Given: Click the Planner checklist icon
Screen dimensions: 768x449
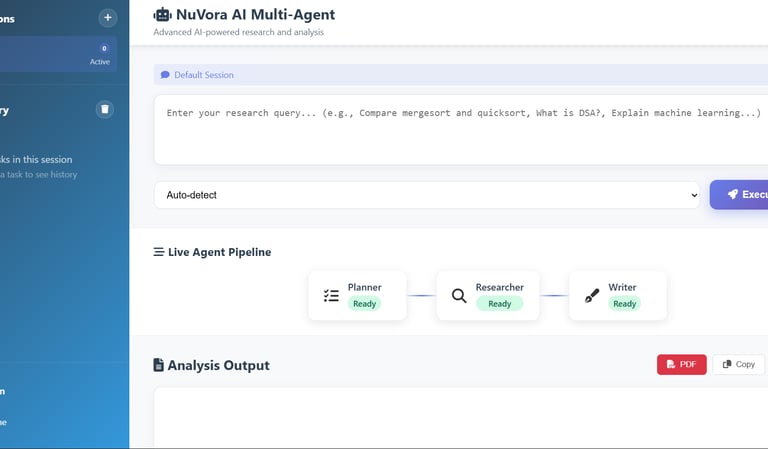Looking at the screenshot, I should 331,295.
